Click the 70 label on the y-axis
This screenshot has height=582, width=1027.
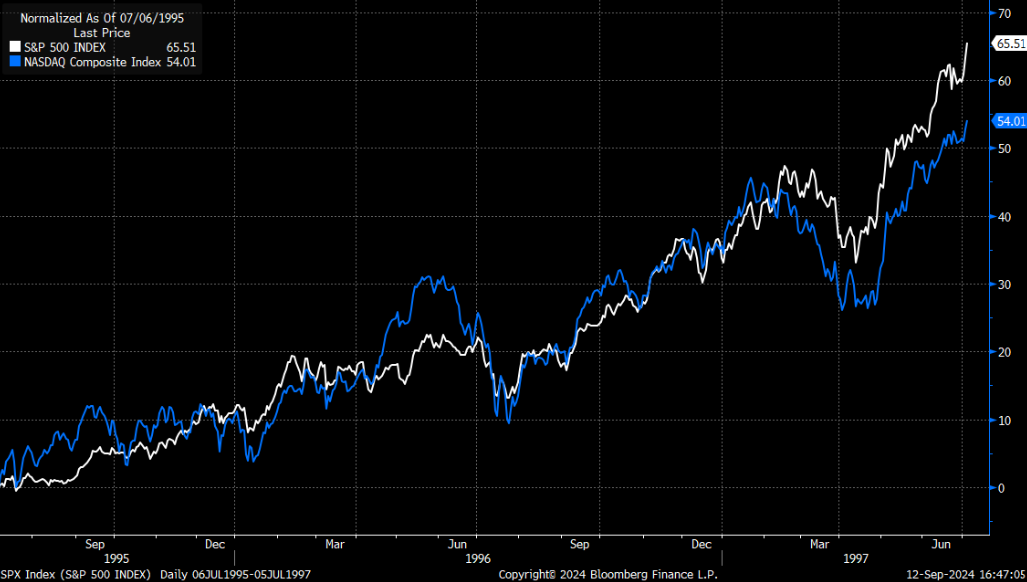tap(1005, 12)
